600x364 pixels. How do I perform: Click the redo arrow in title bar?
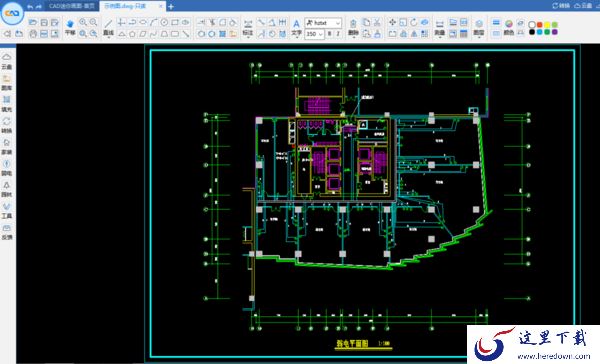[39, 7]
